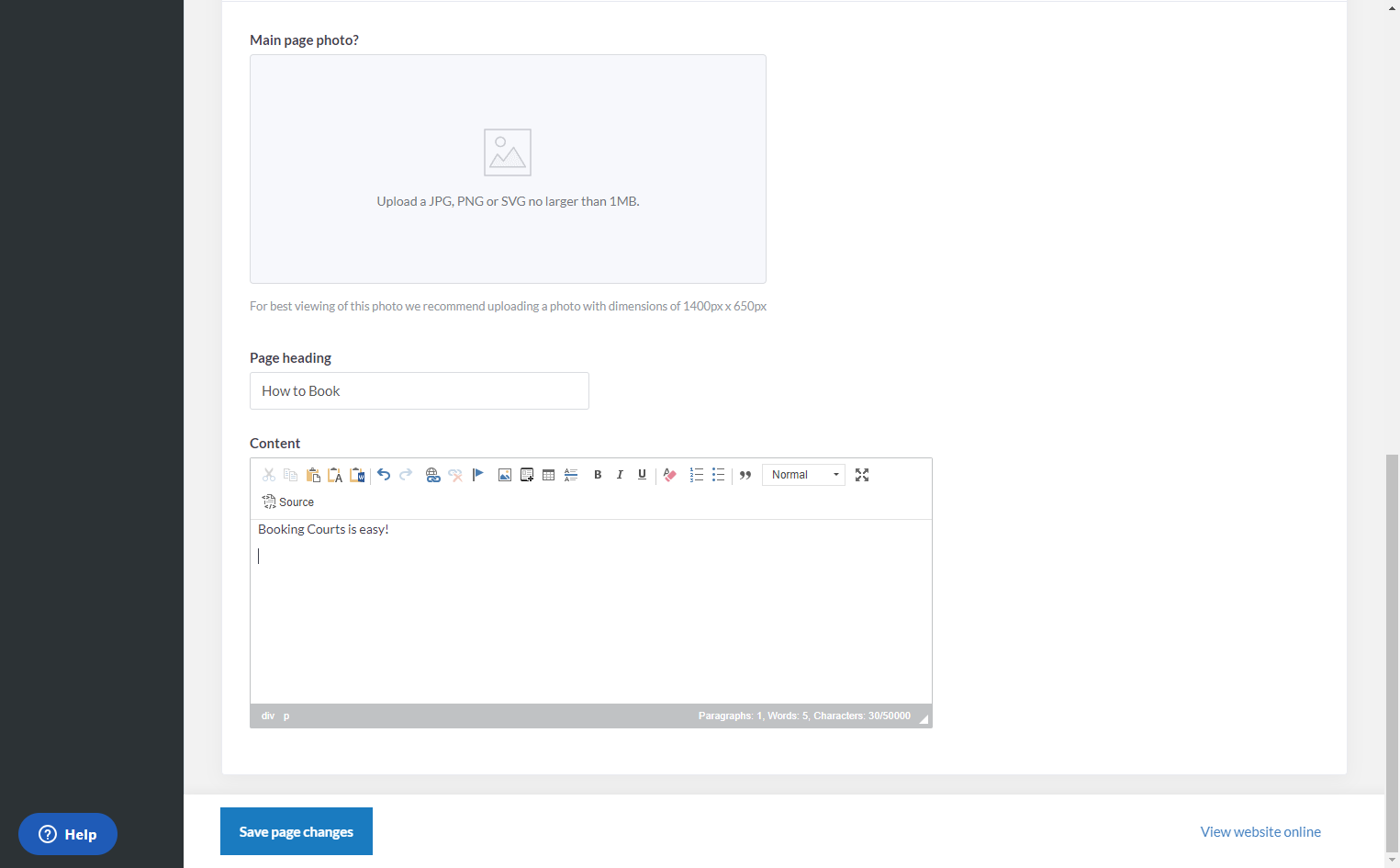
Task: Click the word count status text
Action: click(804, 716)
